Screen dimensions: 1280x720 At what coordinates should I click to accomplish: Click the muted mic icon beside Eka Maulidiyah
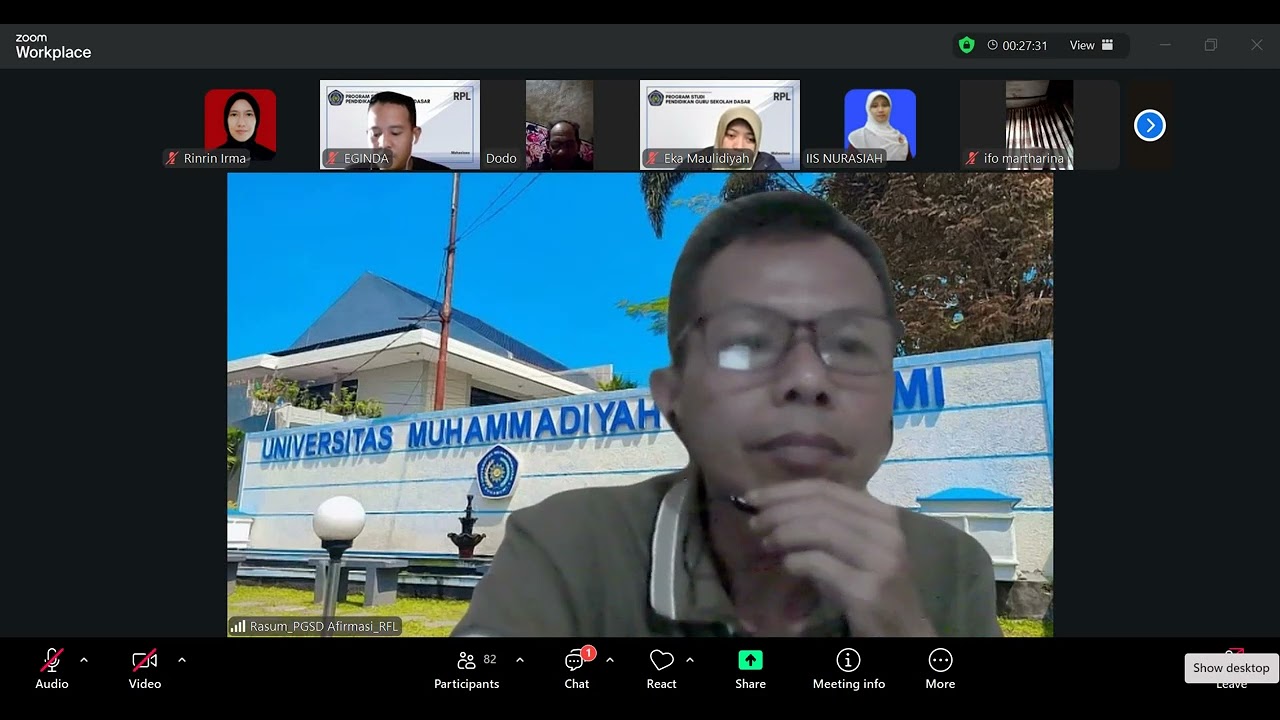[x=652, y=158]
